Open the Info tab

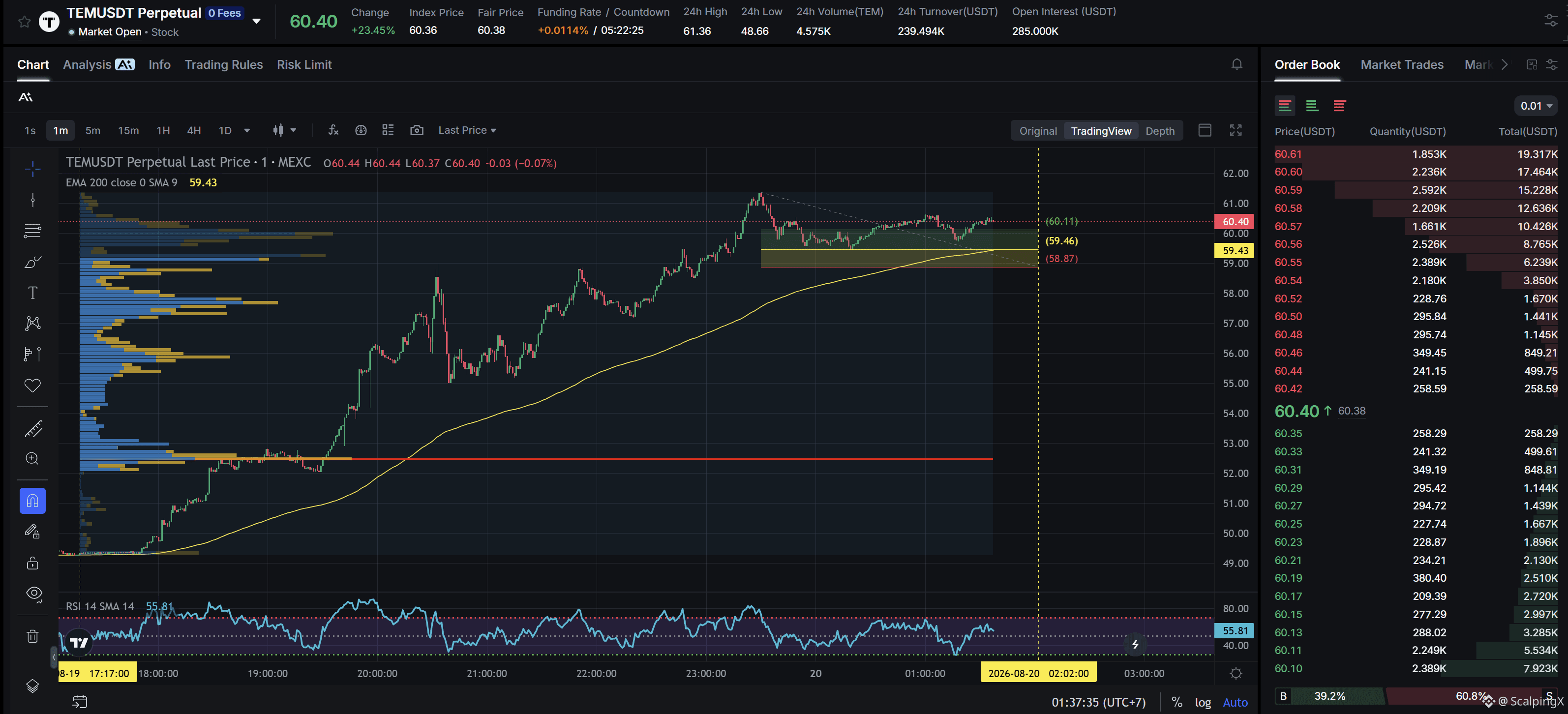(x=159, y=64)
